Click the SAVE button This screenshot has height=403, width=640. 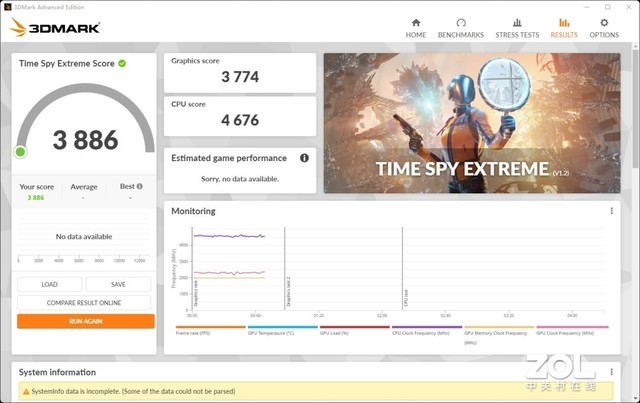[118, 284]
